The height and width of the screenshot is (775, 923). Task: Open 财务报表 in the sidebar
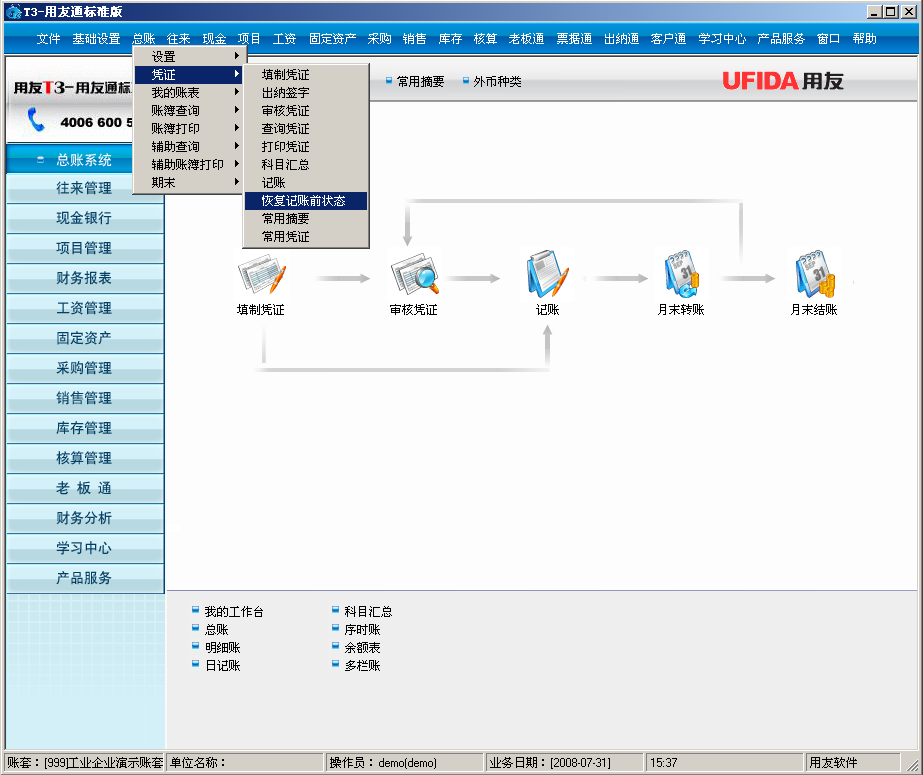[x=85, y=278]
